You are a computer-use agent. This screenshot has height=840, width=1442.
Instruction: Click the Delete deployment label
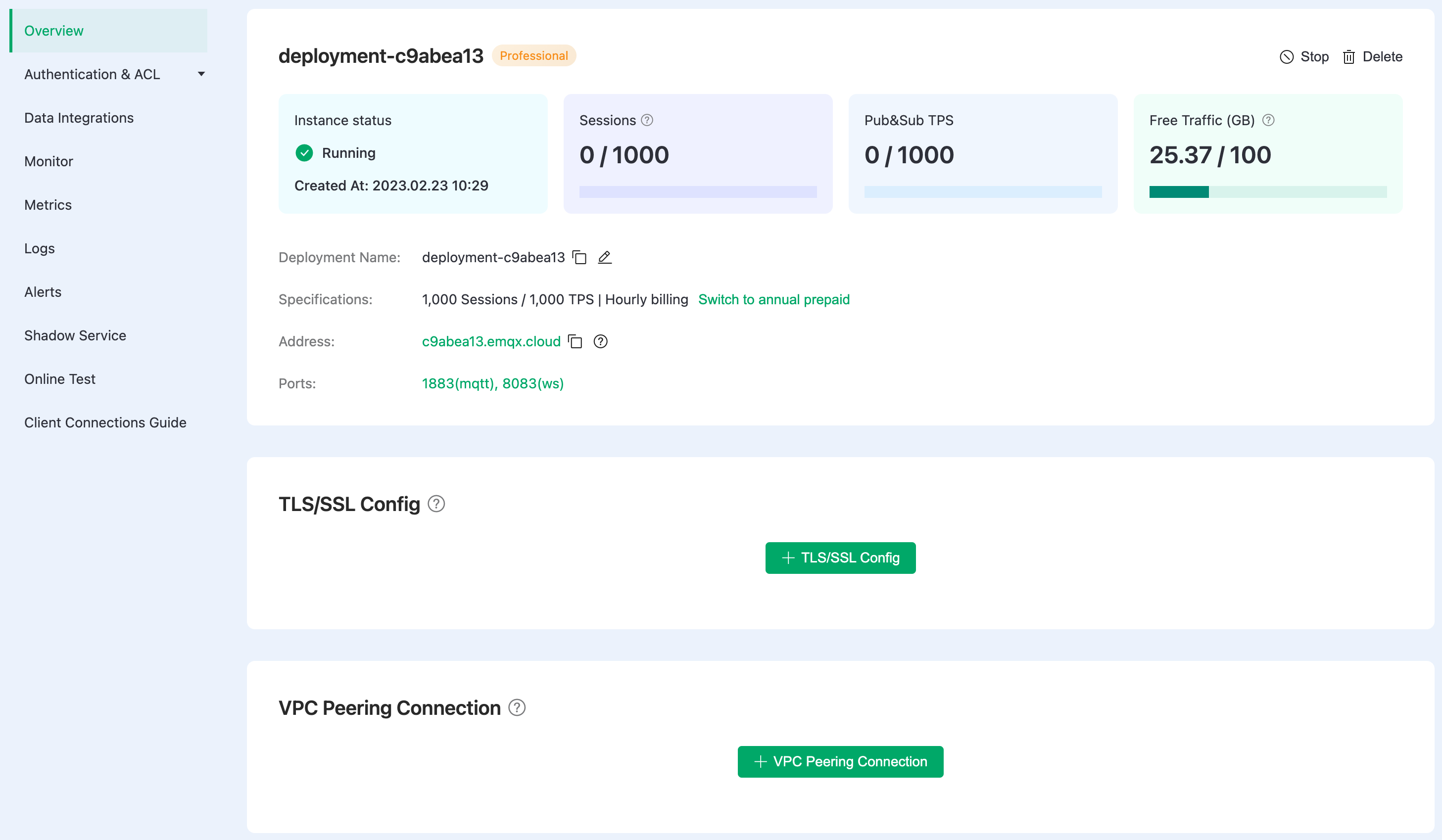point(1383,57)
